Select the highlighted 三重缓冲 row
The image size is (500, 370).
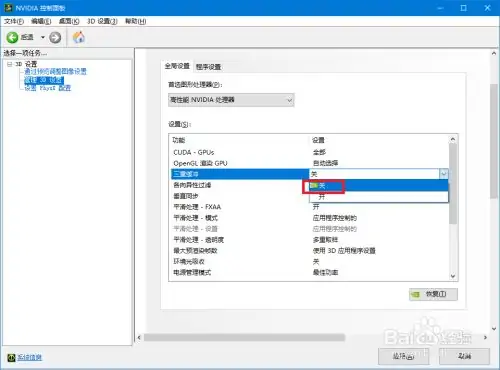pos(240,174)
